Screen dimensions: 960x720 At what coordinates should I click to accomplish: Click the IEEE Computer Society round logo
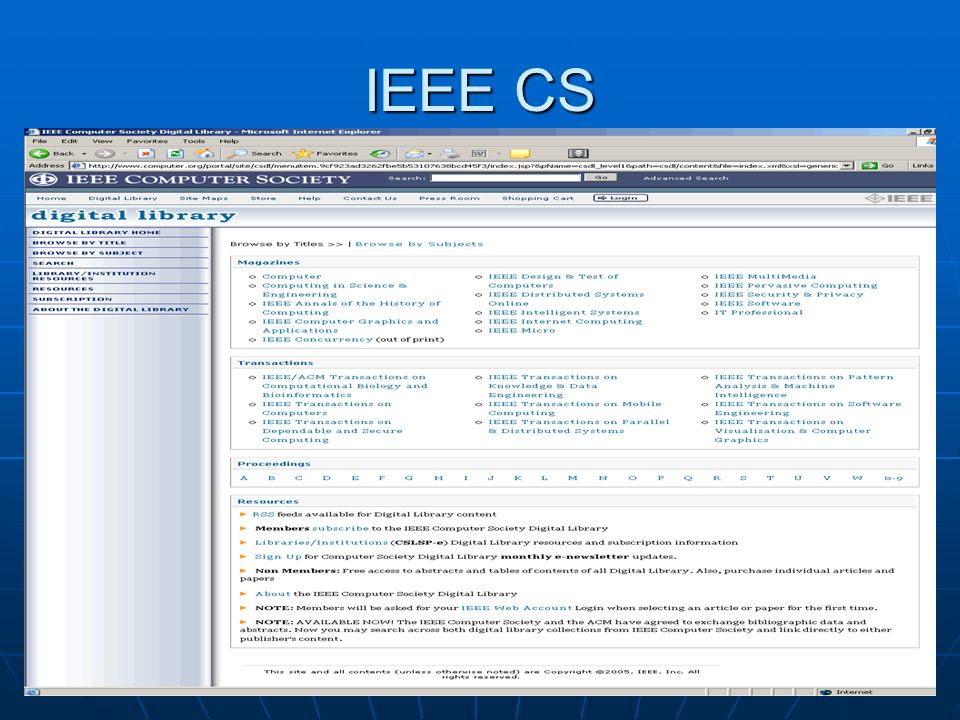[43, 179]
